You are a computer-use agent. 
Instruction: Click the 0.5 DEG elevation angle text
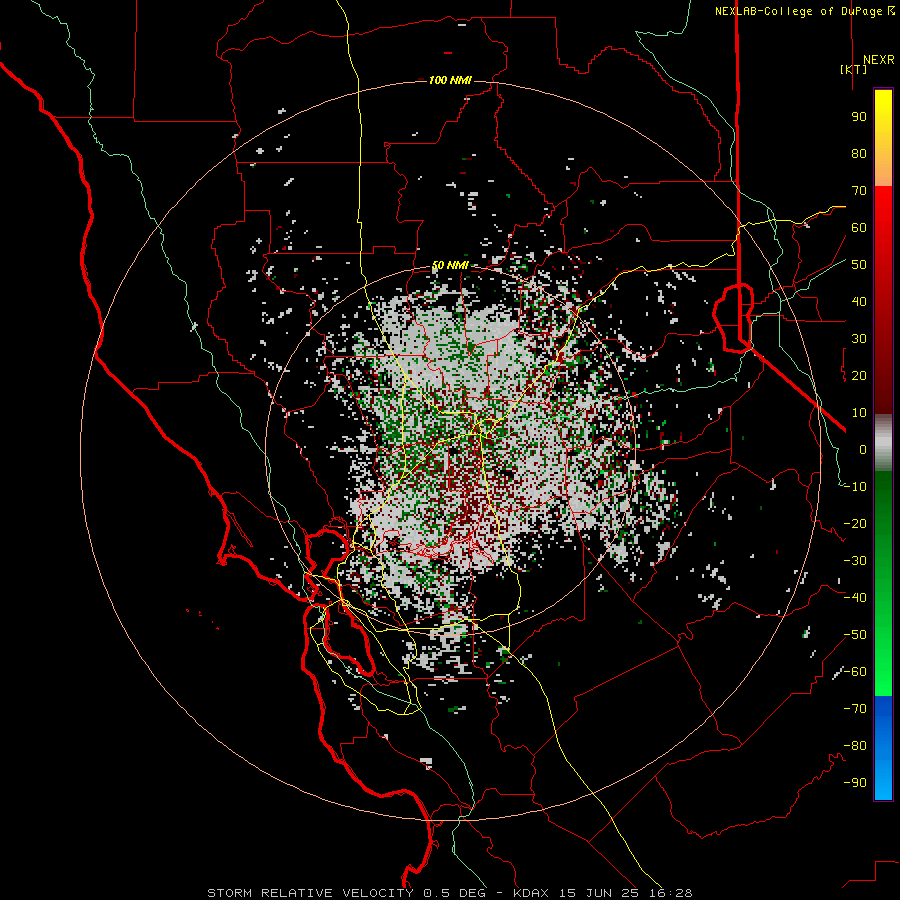[455, 893]
